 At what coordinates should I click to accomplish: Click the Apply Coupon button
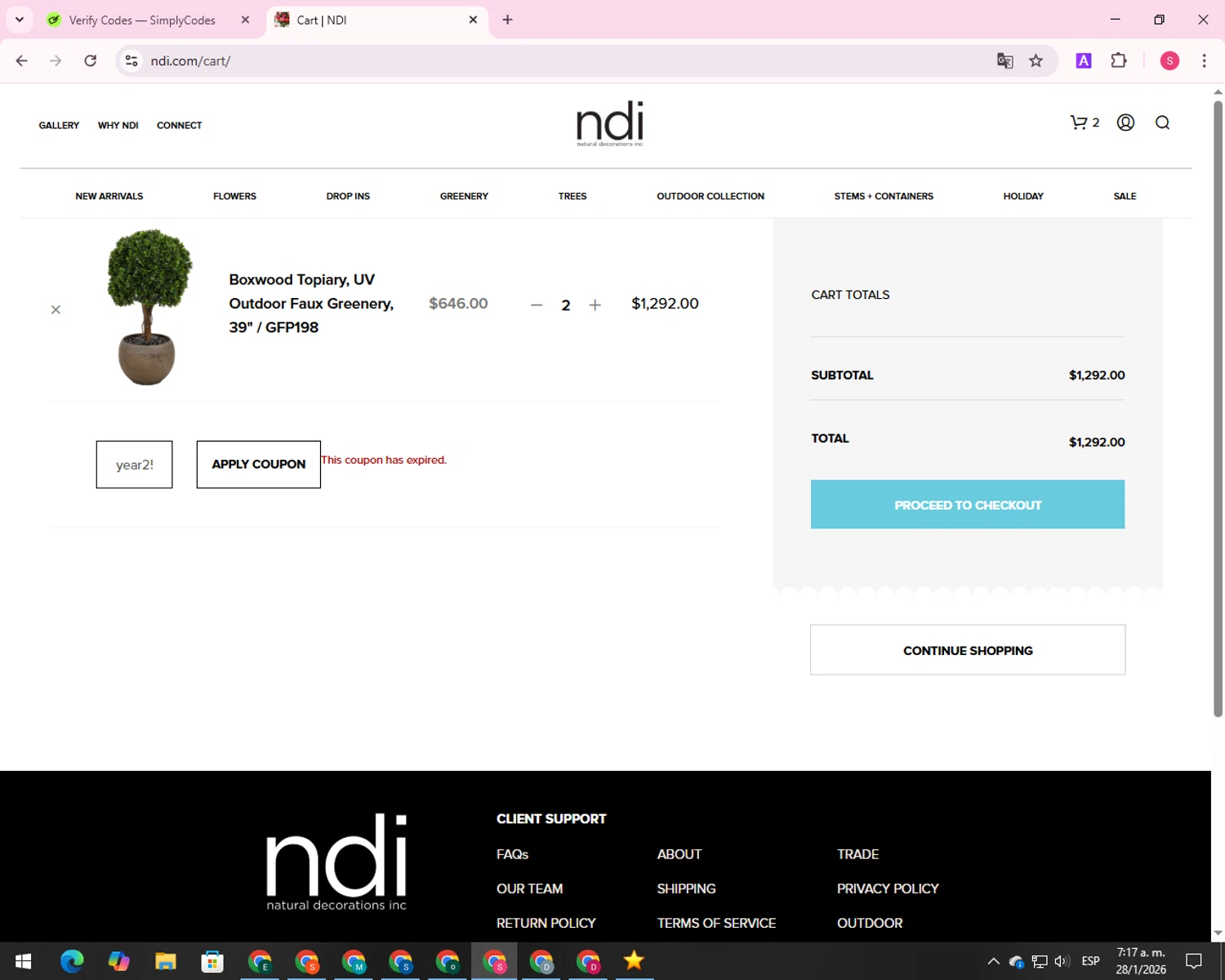tap(258, 465)
